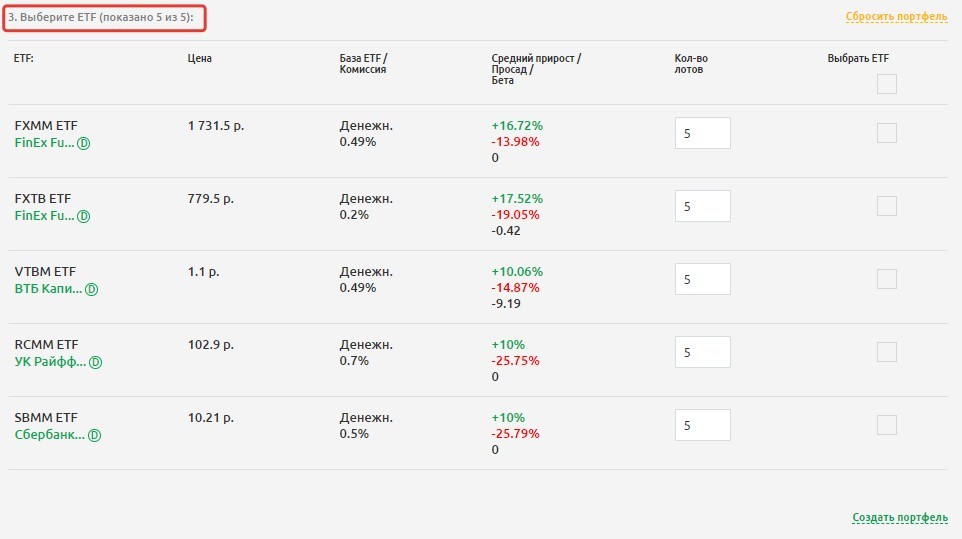Focus the lots quantity field for VTBM

702,280
